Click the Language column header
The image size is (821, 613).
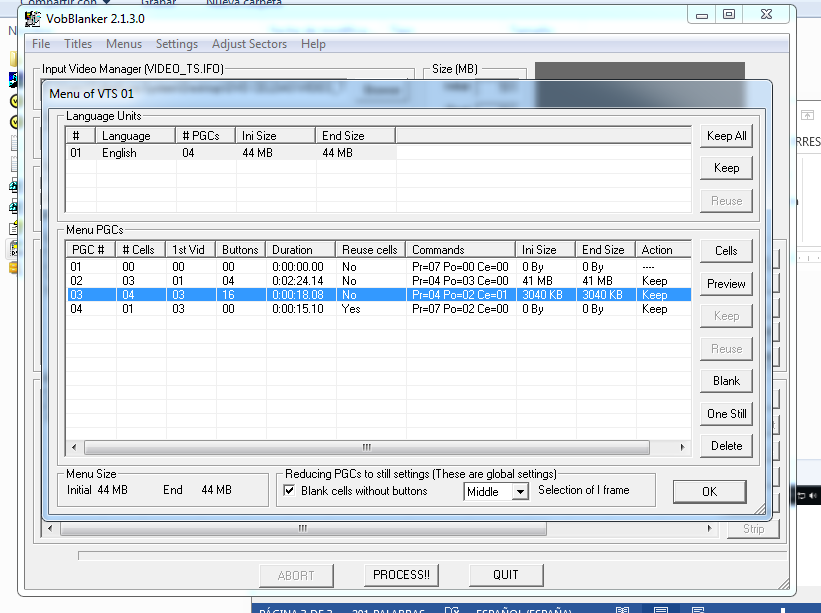[135, 136]
